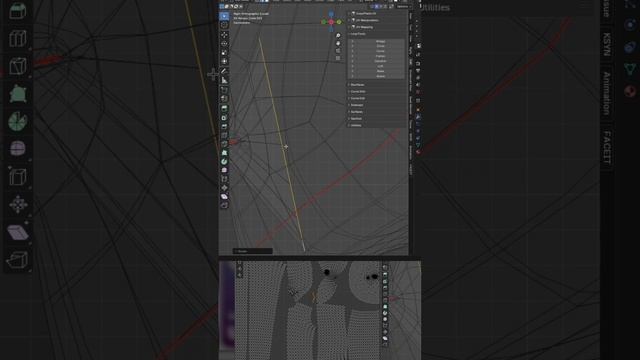The width and height of the screenshot is (640, 360).
Task: Select the Measure ruler tool
Action: tap(224, 80)
